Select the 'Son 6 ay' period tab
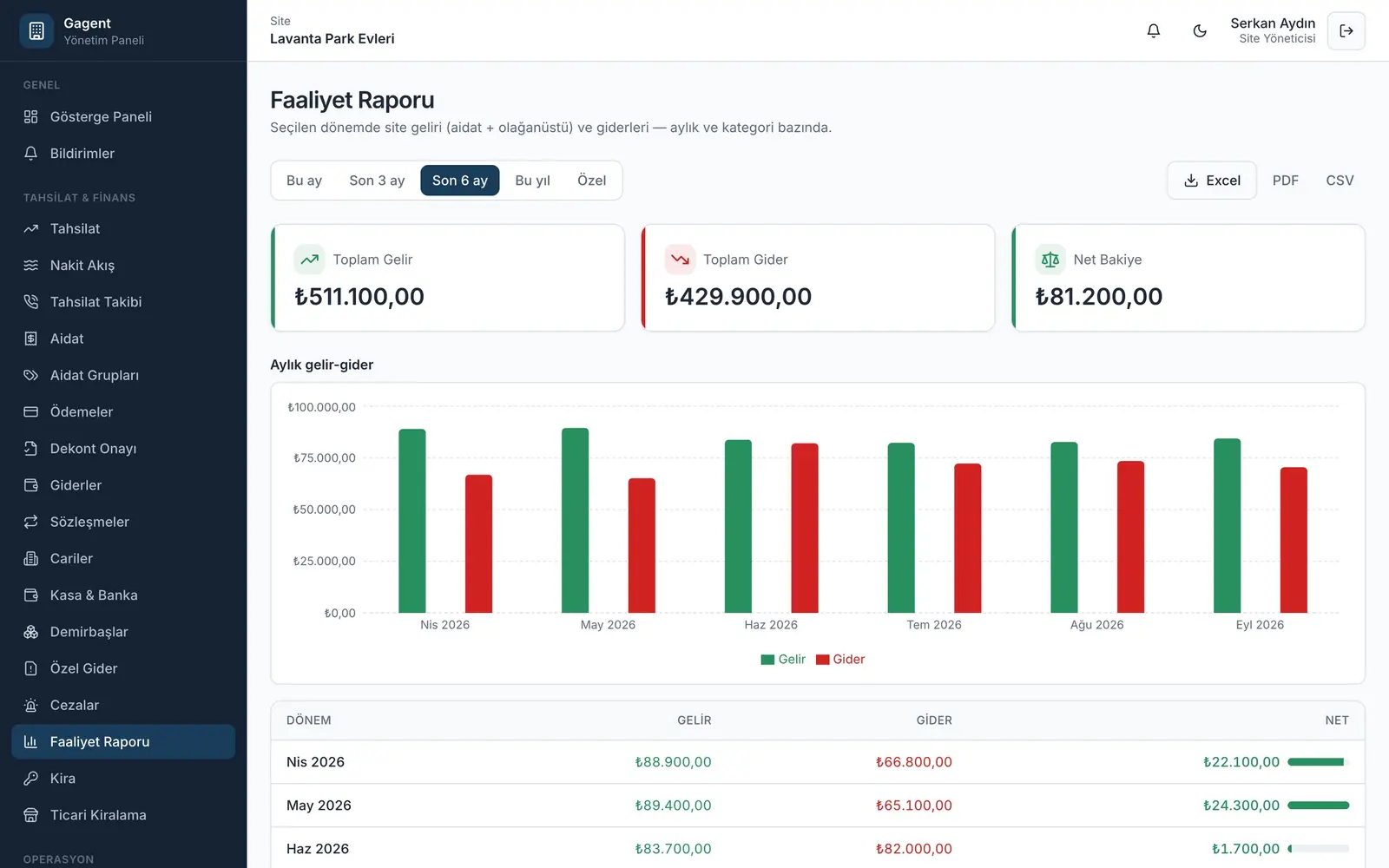The image size is (1389, 868). (460, 181)
